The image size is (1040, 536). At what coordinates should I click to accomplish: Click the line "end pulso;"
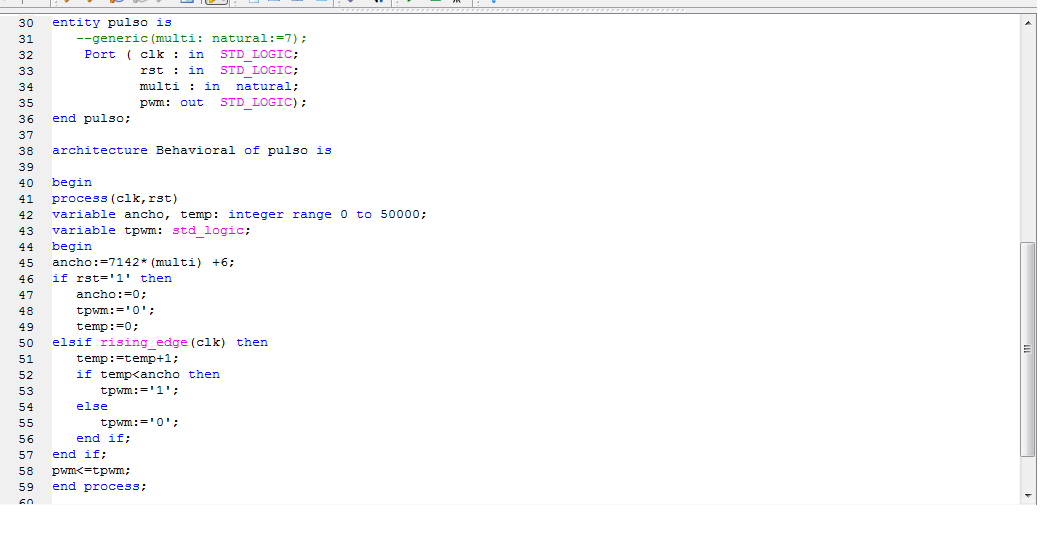click(x=92, y=118)
